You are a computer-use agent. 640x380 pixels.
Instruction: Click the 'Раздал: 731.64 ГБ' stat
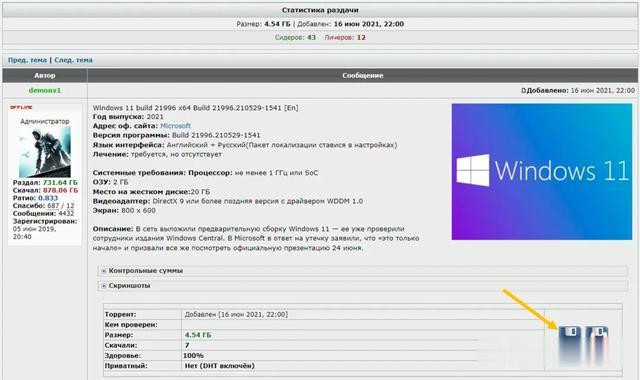click(45, 182)
